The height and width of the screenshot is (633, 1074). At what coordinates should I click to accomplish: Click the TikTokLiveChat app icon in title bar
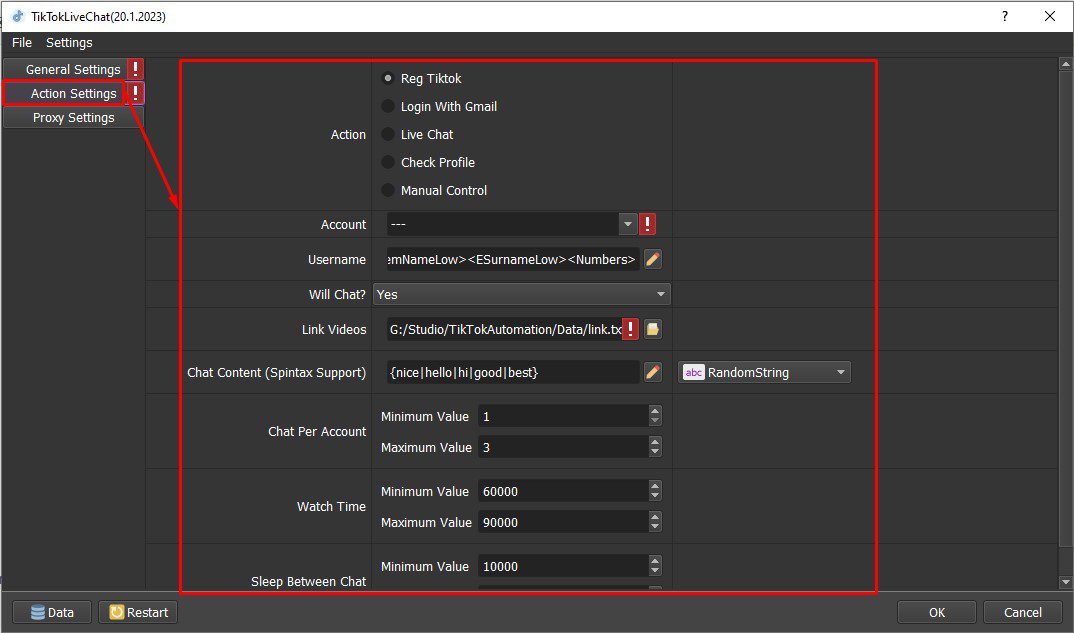[18, 16]
